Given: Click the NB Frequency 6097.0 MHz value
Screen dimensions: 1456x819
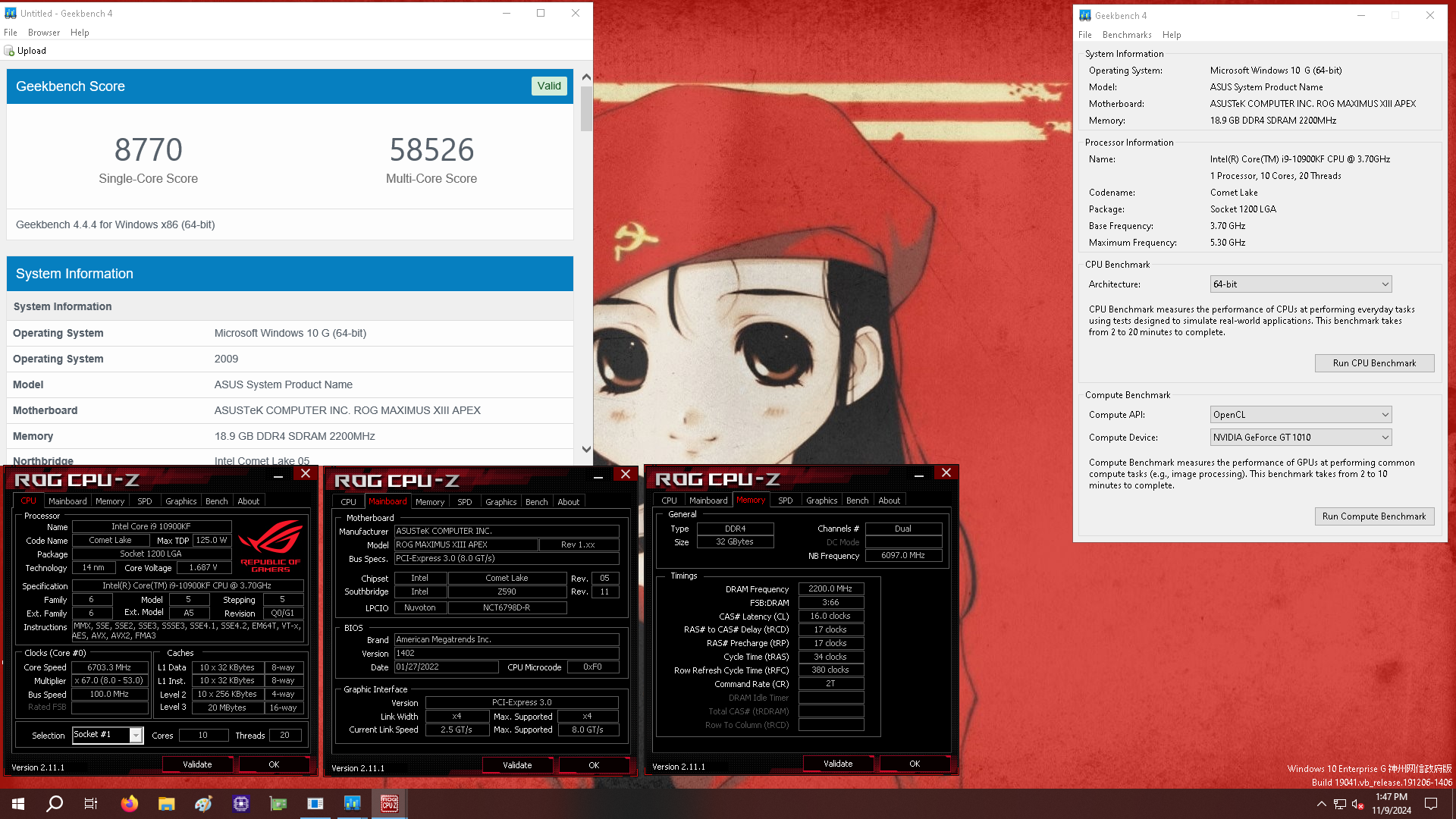Looking at the screenshot, I should (903, 556).
